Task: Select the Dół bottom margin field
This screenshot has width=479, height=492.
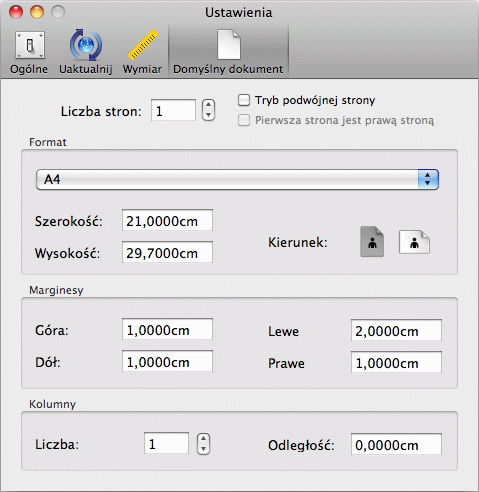Action: coord(167,361)
